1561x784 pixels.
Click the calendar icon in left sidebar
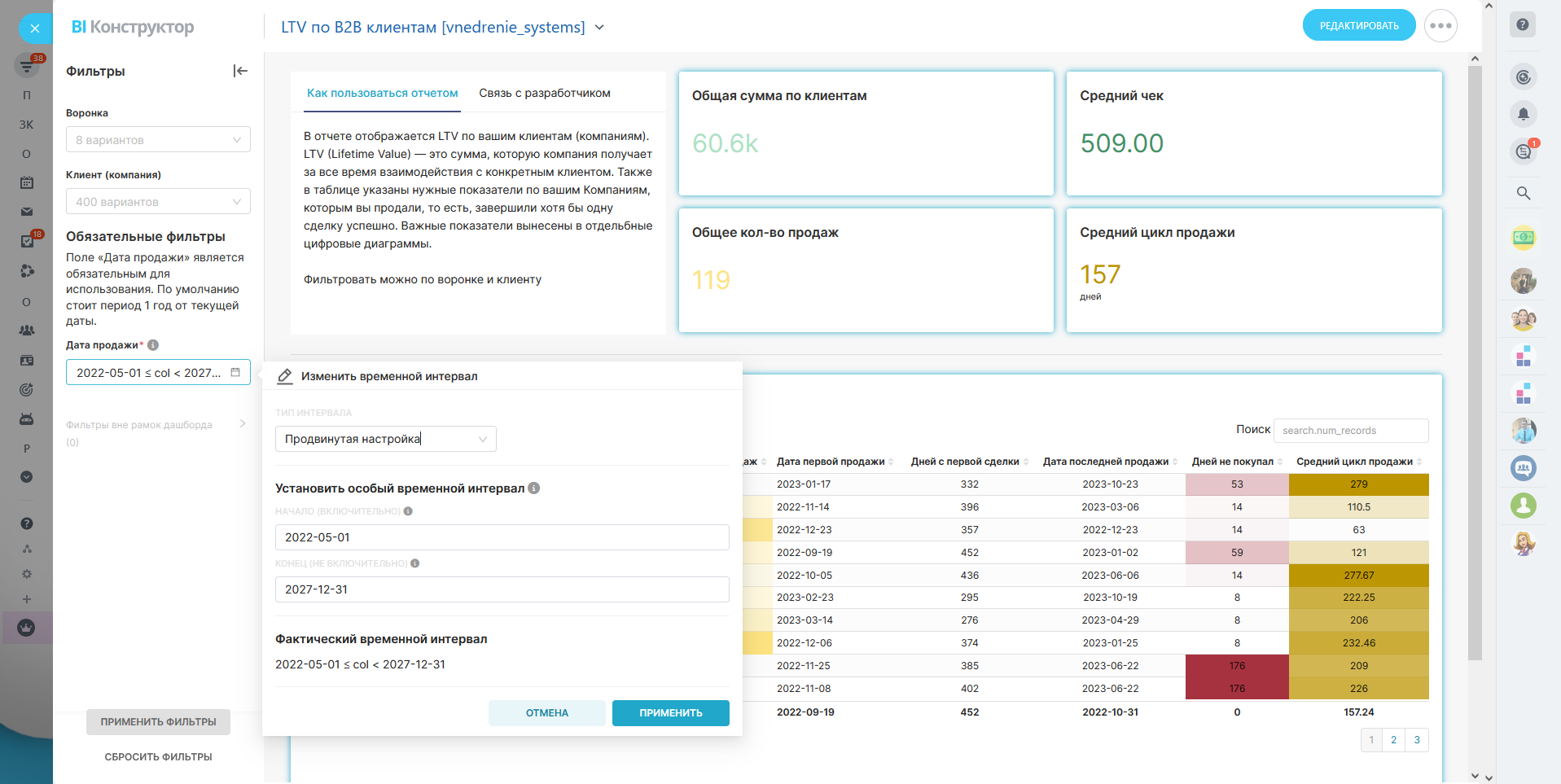pyautogui.click(x=27, y=182)
